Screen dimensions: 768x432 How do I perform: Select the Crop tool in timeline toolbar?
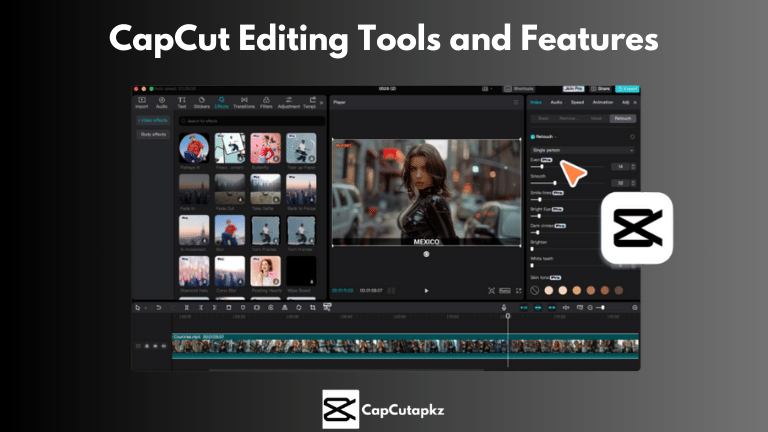click(x=312, y=308)
